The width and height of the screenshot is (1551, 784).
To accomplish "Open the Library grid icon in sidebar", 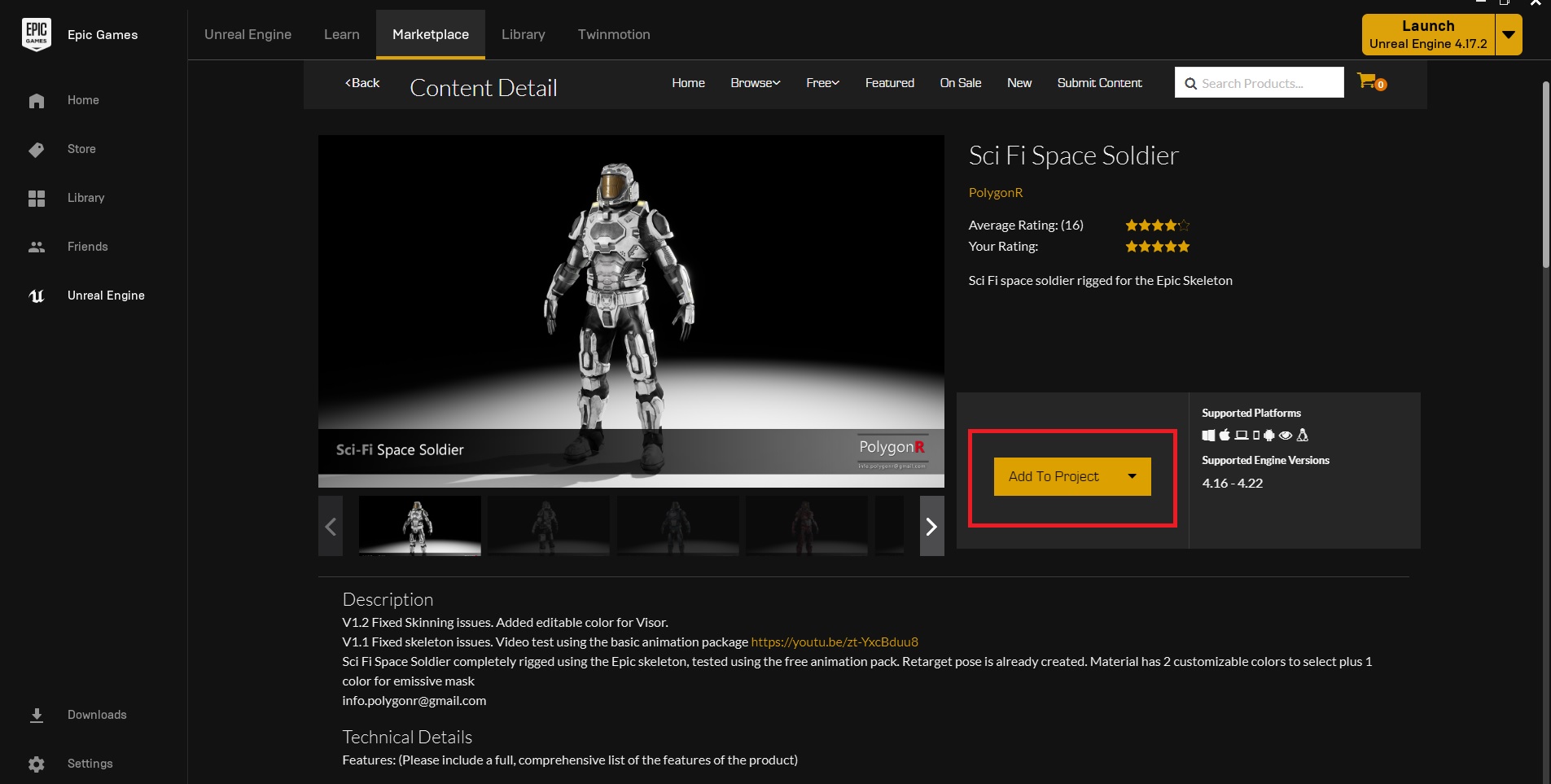I will point(37,198).
